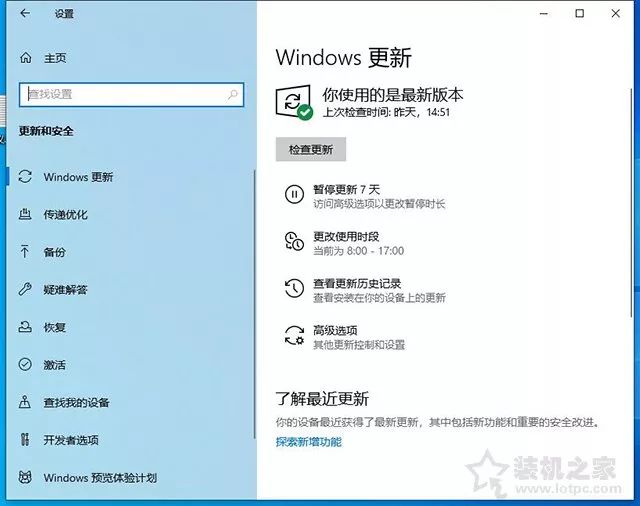The height and width of the screenshot is (506, 640).
Task: Open 高级选项 settings
Action: [x=335, y=330]
